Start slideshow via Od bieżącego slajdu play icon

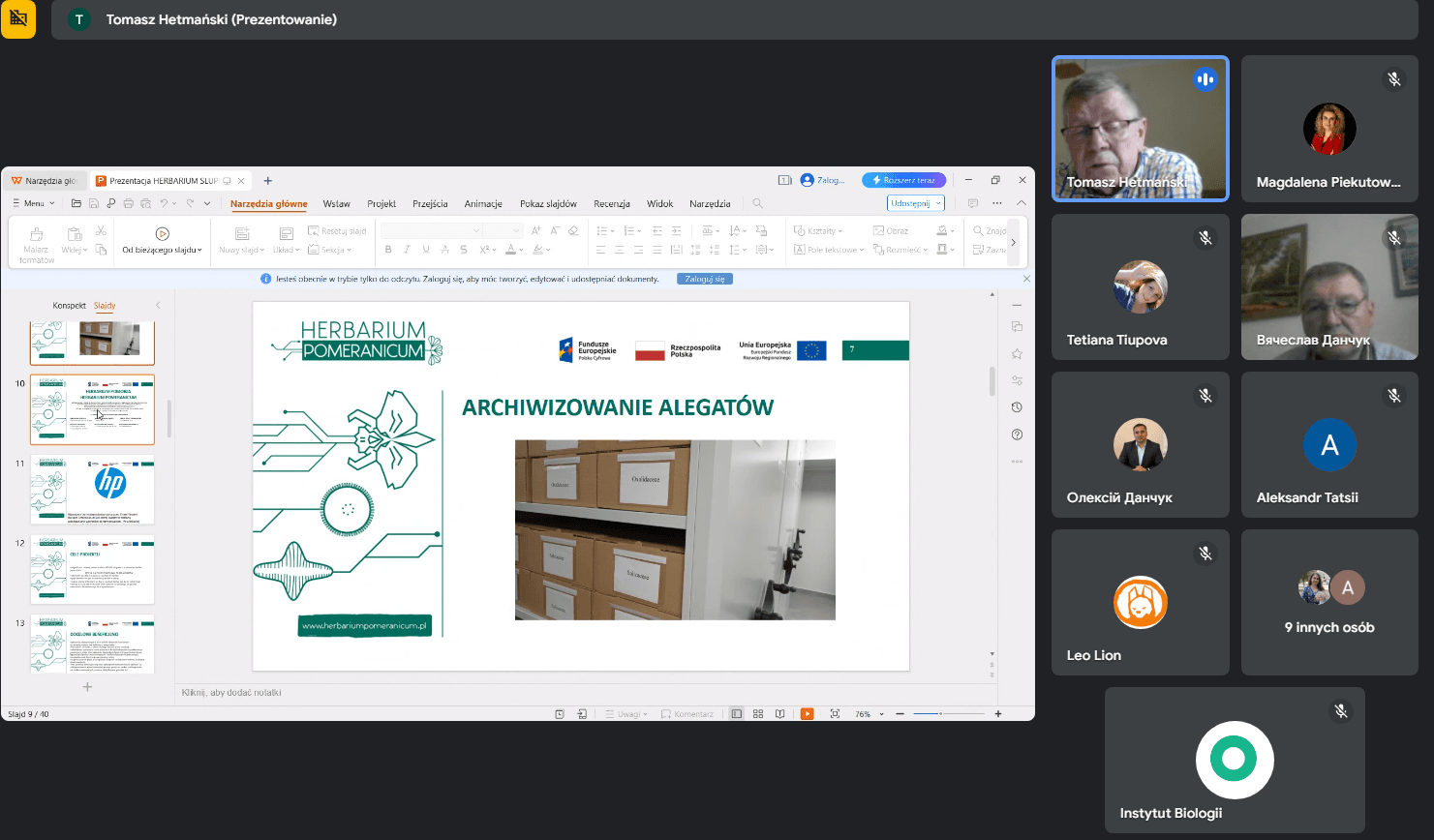tap(162, 233)
